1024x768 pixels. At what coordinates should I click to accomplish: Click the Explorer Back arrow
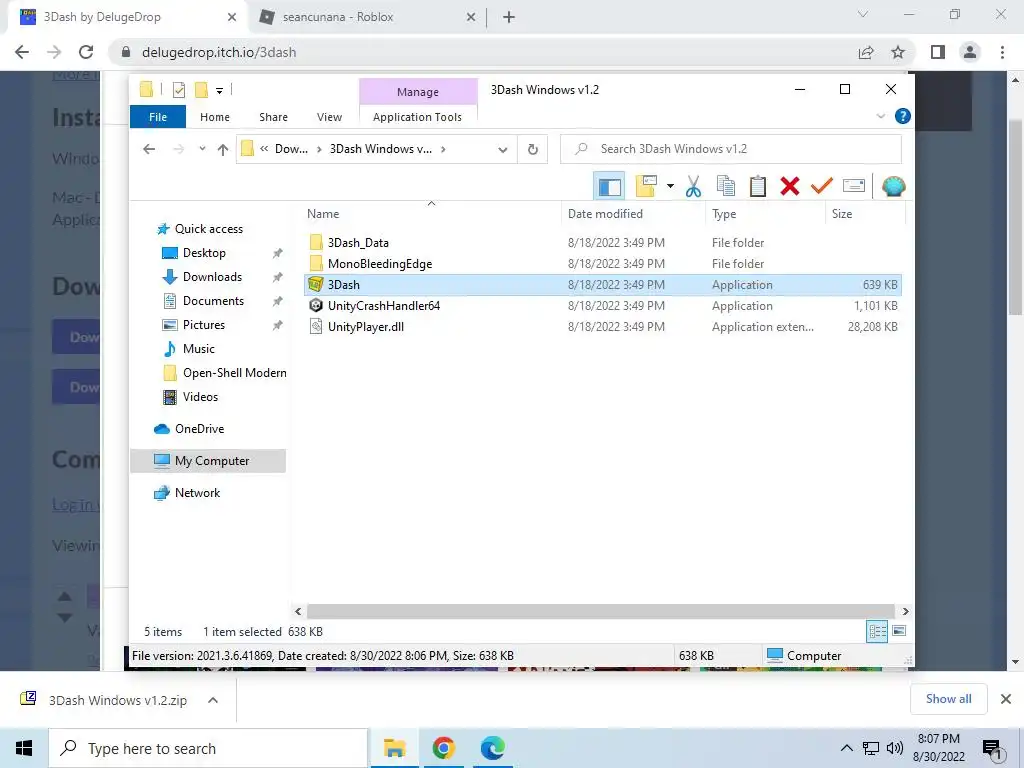coord(149,149)
